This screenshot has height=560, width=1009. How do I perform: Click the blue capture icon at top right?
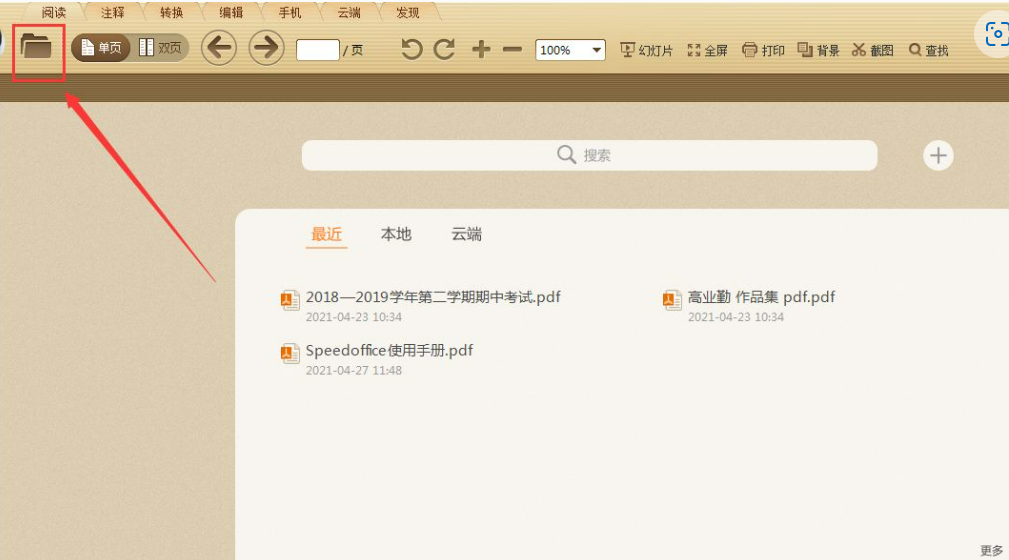[x=995, y=33]
